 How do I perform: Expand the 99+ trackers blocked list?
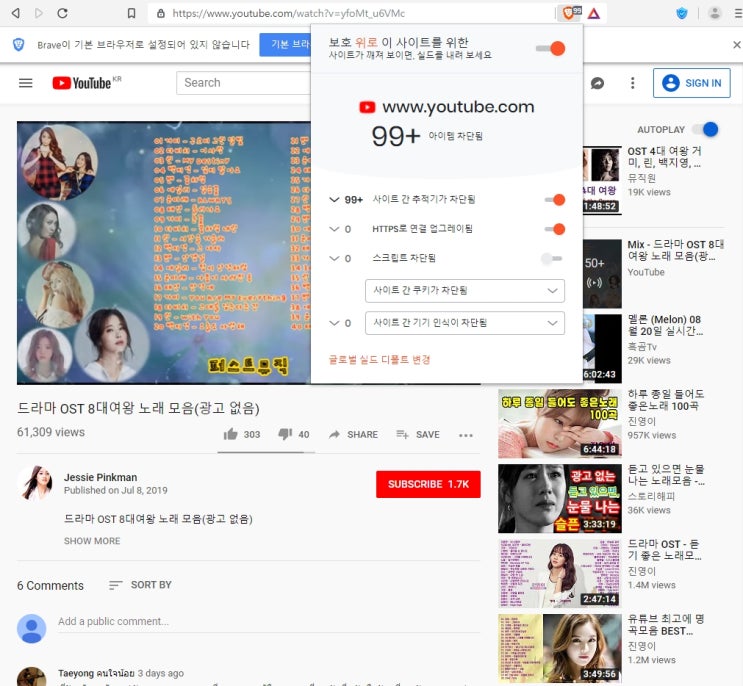pyautogui.click(x=334, y=199)
